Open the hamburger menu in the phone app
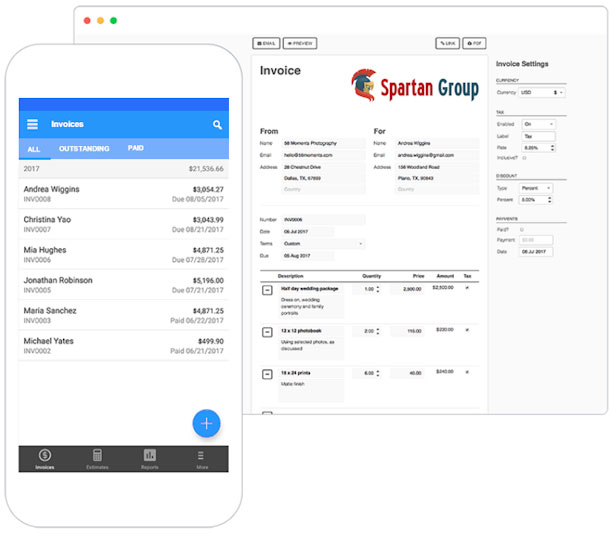Screen dimensions: 612x534 tap(32, 124)
